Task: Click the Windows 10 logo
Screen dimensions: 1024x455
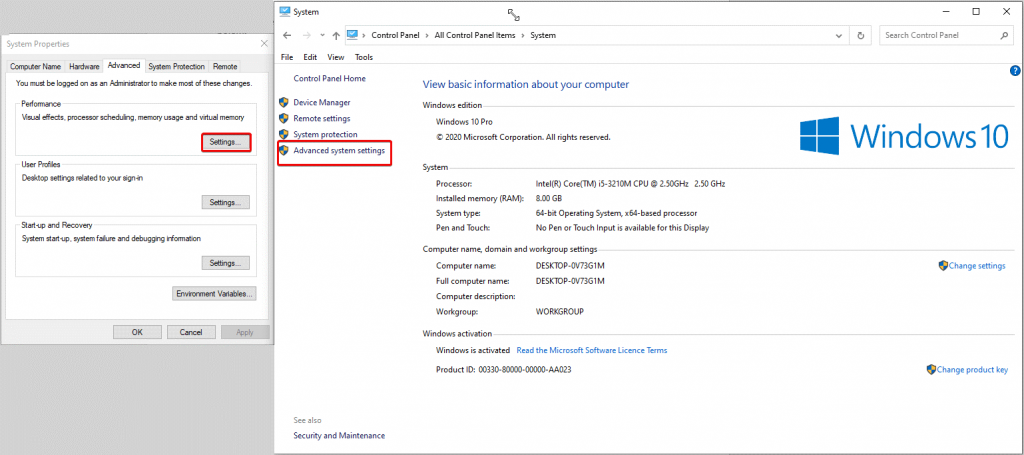Action: [x=904, y=136]
